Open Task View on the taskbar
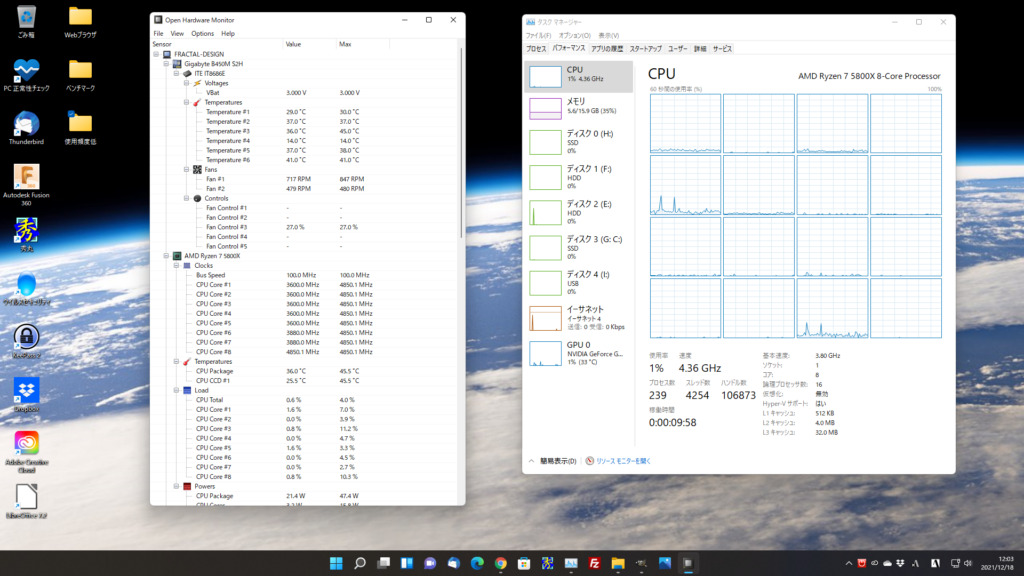 pos(383,563)
